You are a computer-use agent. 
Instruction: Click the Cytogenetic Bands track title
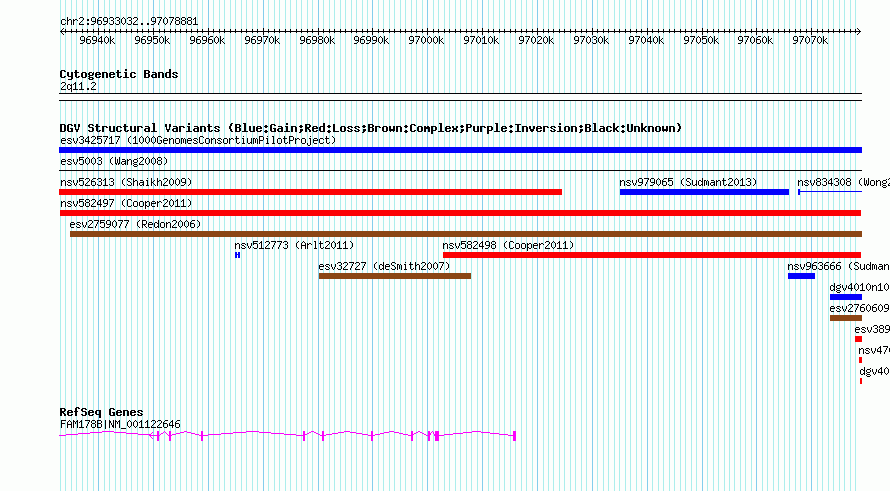coord(119,74)
